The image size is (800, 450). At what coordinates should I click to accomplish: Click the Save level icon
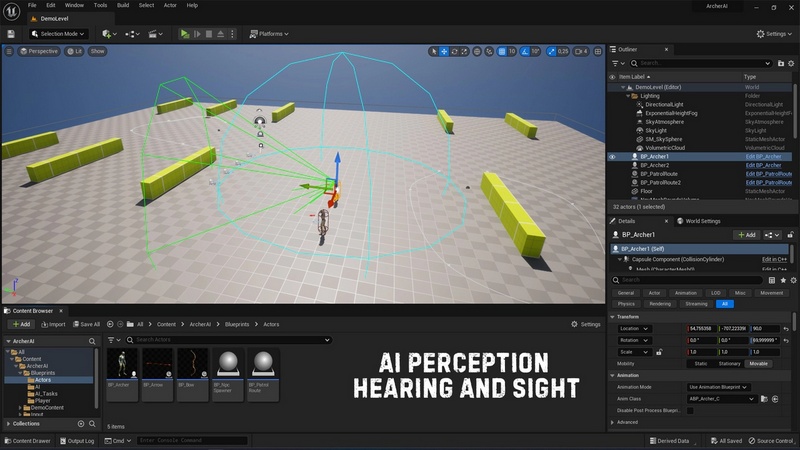11,34
